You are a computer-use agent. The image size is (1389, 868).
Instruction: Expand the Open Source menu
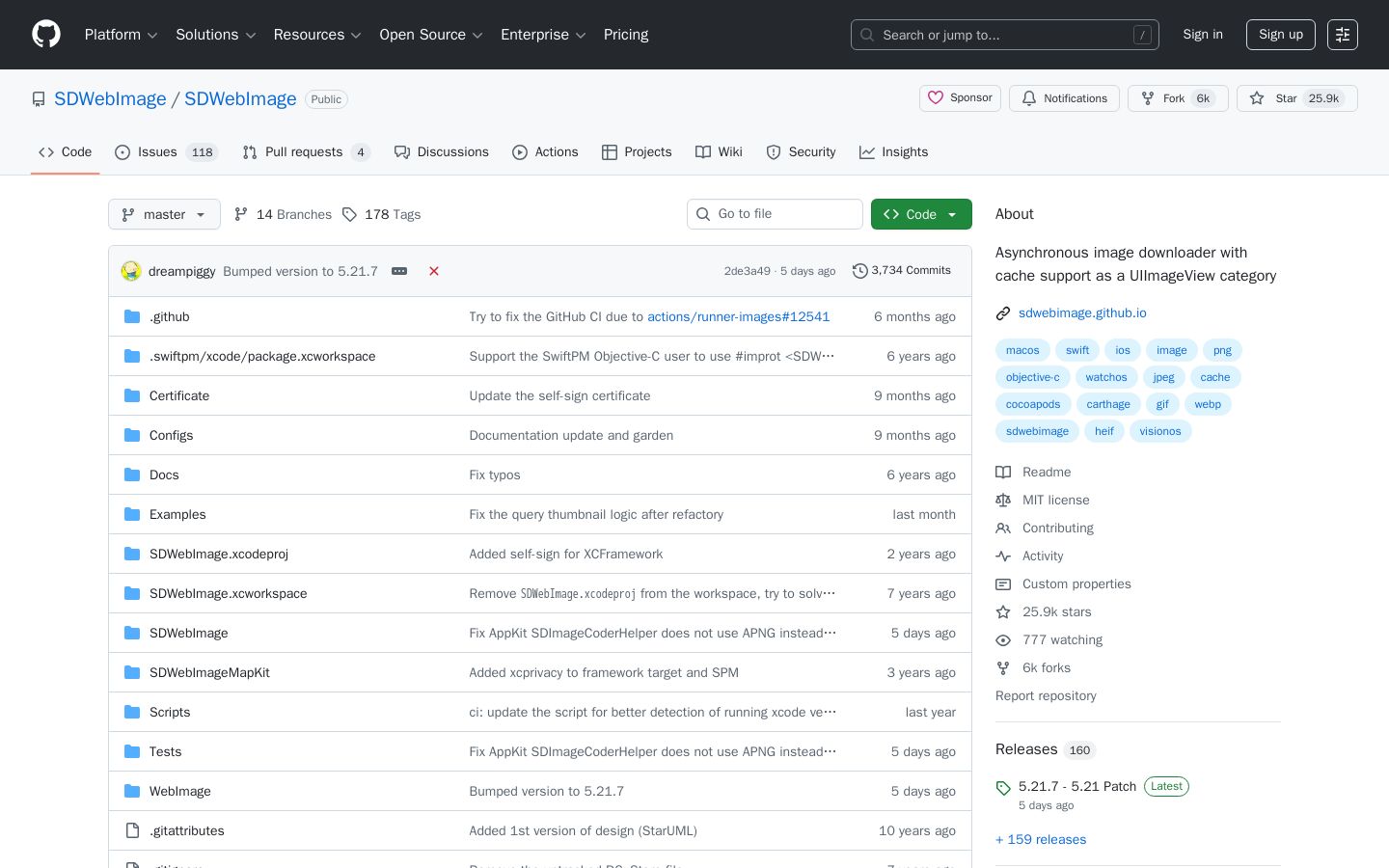point(431,35)
